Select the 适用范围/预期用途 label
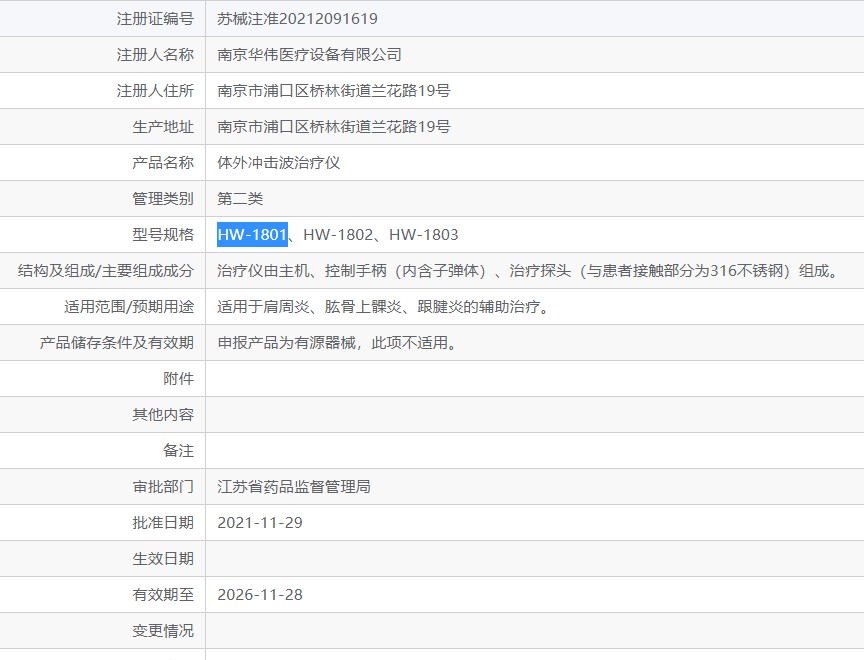The width and height of the screenshot is (864, 660). 129,306
